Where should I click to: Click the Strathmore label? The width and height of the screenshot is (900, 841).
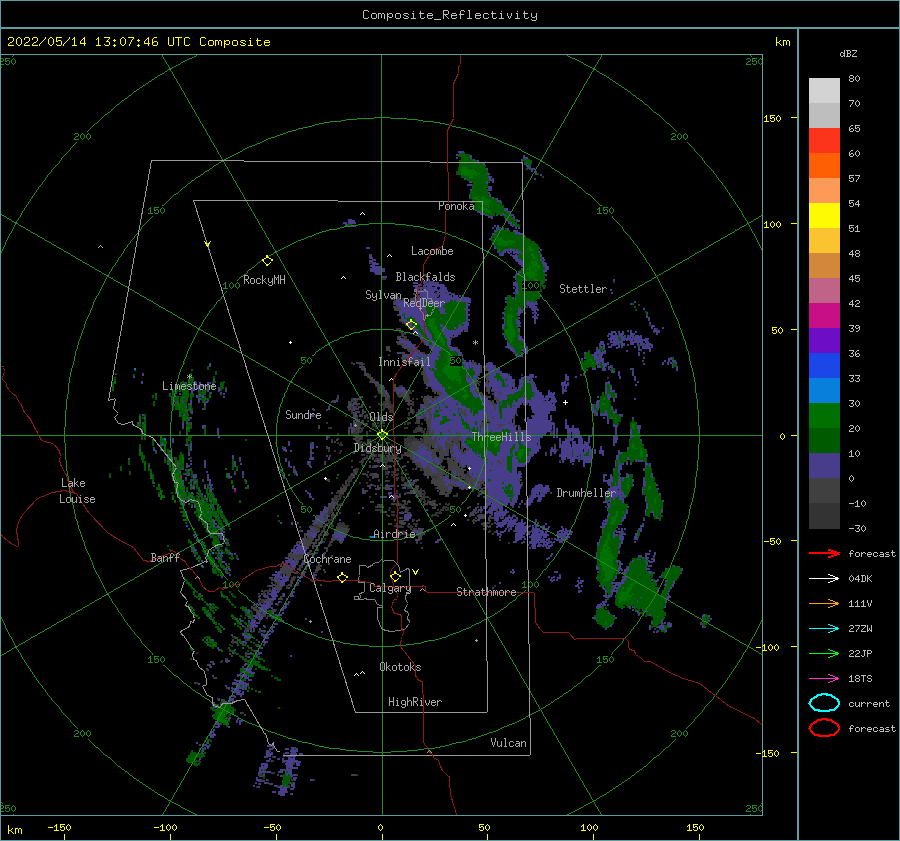point(486,592)
